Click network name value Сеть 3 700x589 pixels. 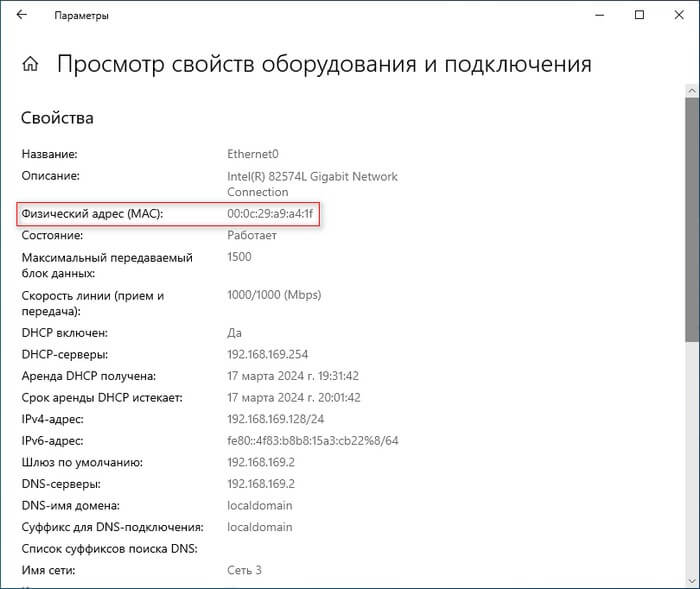[244, 570]
